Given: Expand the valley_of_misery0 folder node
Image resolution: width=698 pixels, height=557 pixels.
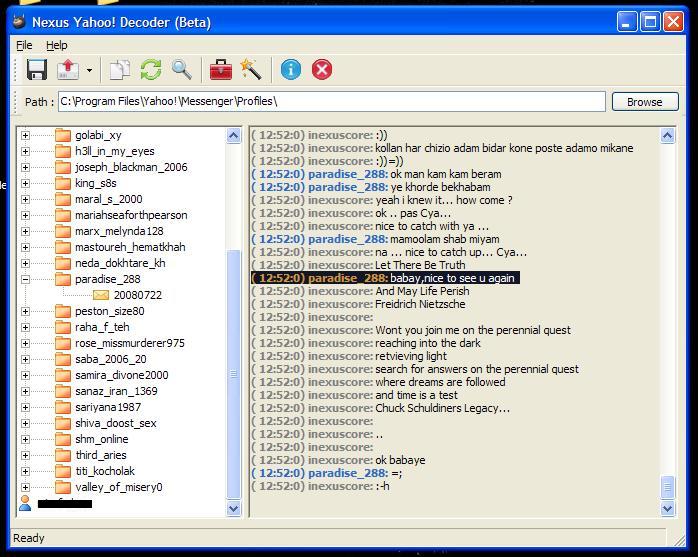Looking at the screenshot, I should (x=25, y=487).
